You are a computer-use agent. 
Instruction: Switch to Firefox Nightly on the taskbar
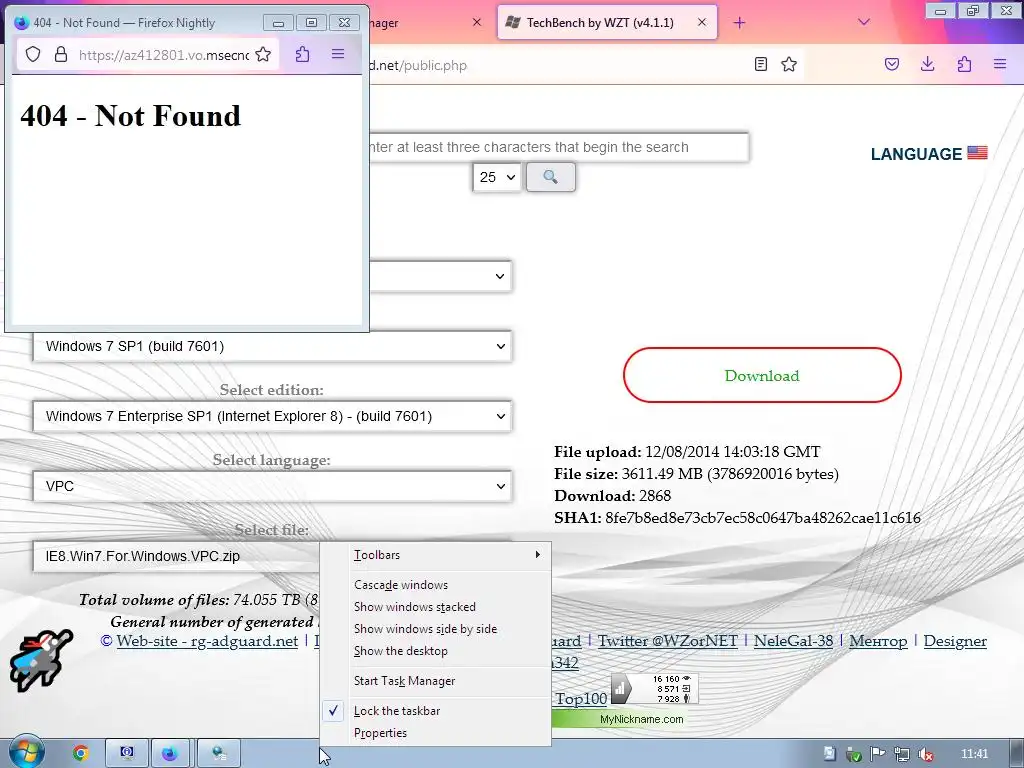tap(170, 754)
